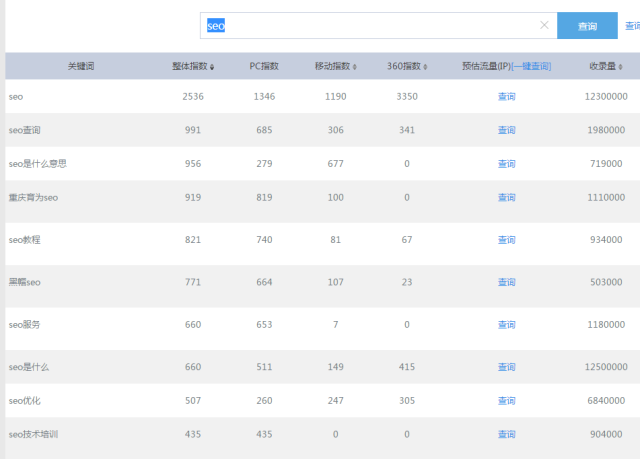Open 查询 link in 重庆育为seo row
Viewport: 640px width, 459px height.
pos(507,197)
